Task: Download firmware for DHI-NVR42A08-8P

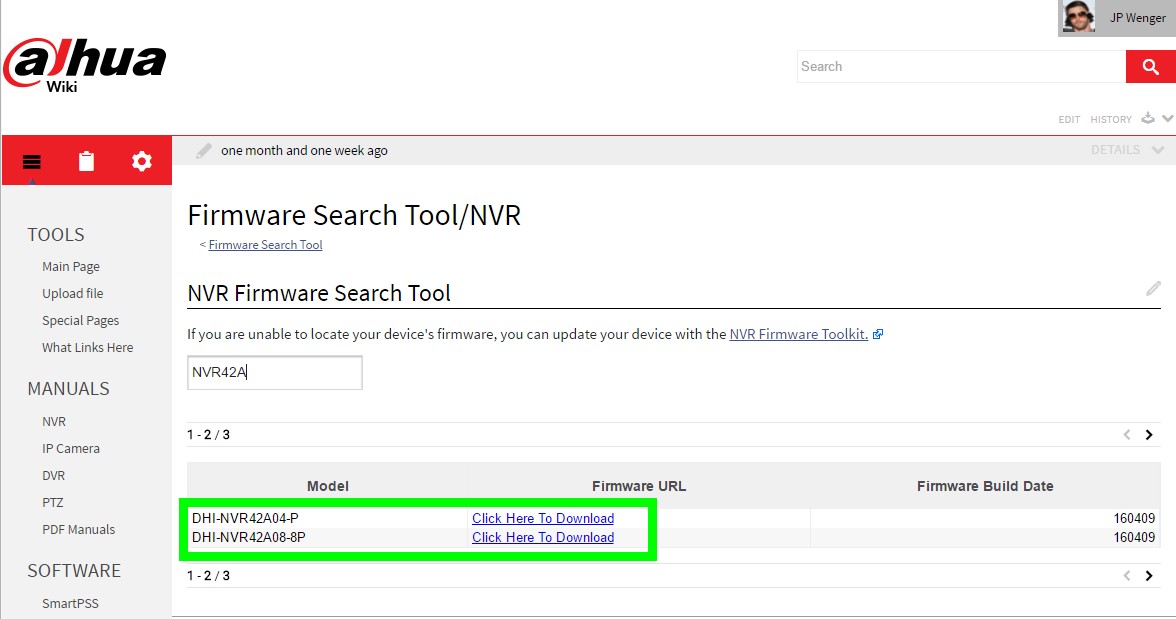Action: pyautogui.click(x=543, y=537)
